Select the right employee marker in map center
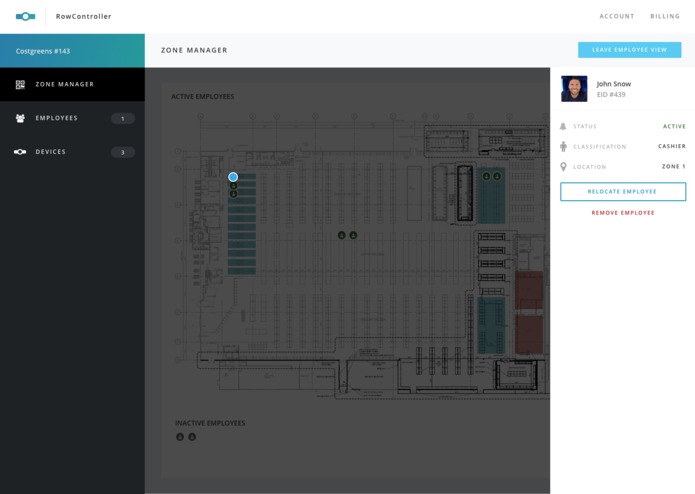This screenshot has width=695, height=494. (353, 235)
